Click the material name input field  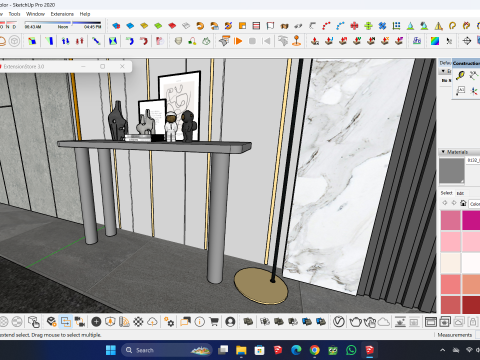[473, 160]
